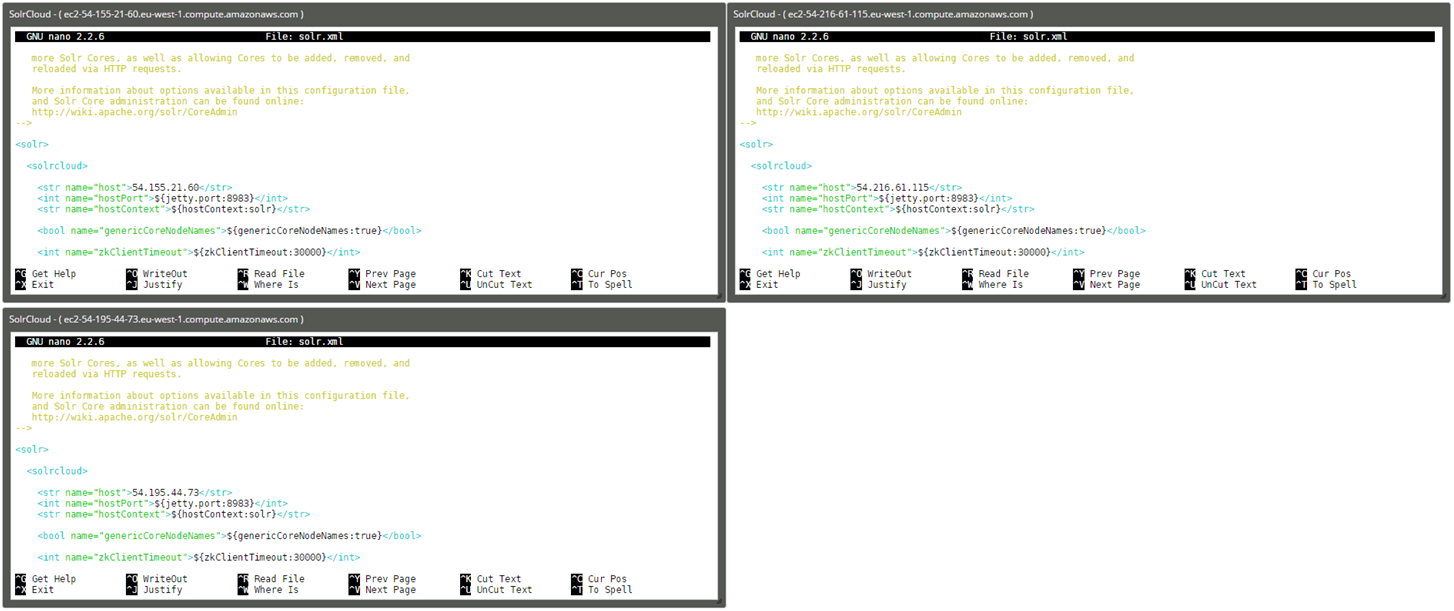The width and height of the screenshot is (1454, 611).
Task: Click genericCoreNodeNames line in 54.195.44.73 window
Action: tap(227, 536)
